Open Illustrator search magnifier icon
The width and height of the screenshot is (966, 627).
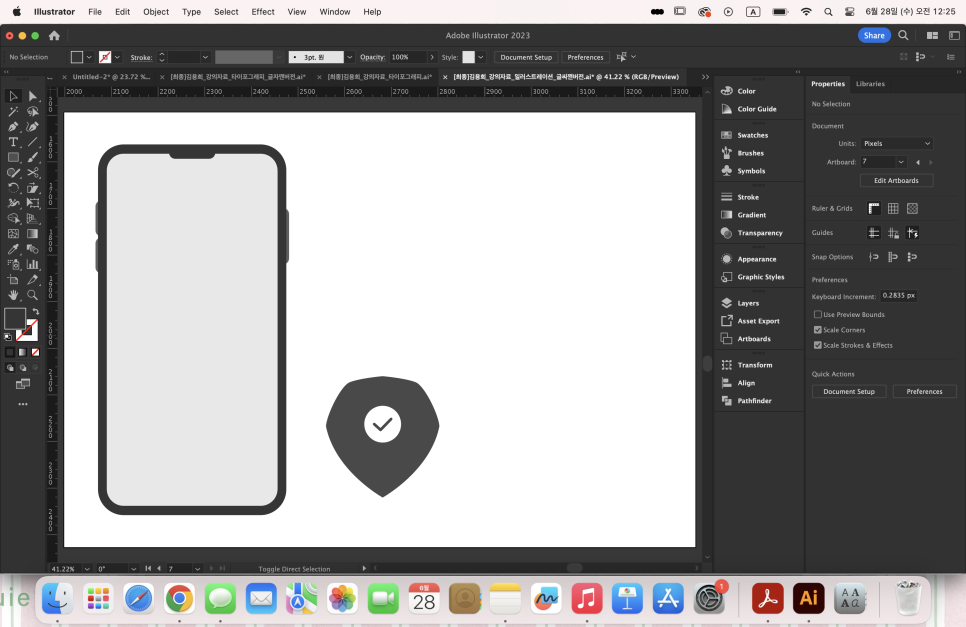903,36
